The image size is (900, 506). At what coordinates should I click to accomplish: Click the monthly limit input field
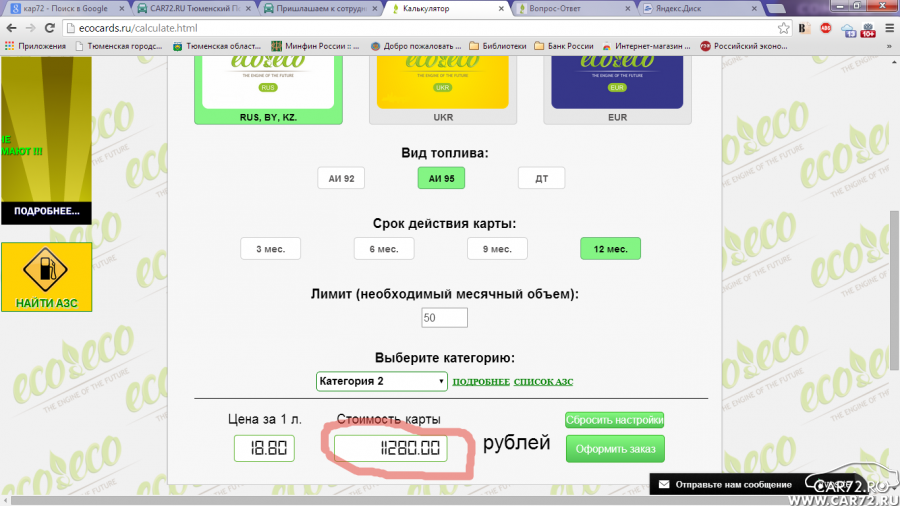(x=444, y=318)
